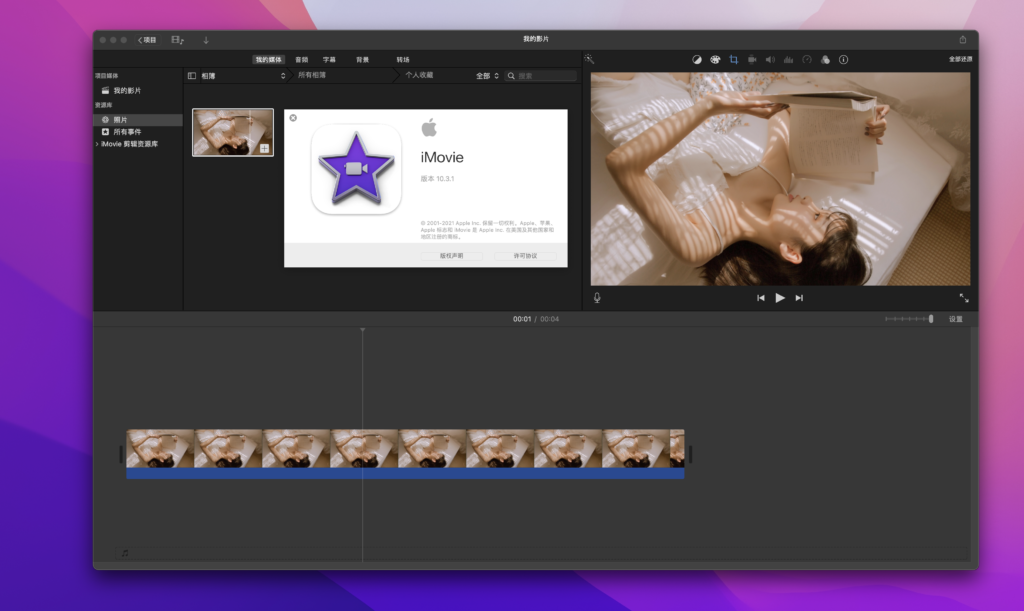Viewport: 1024px width, 611px height.
Task: Click 全部还原 to reset adjustments
Action: 960,59
